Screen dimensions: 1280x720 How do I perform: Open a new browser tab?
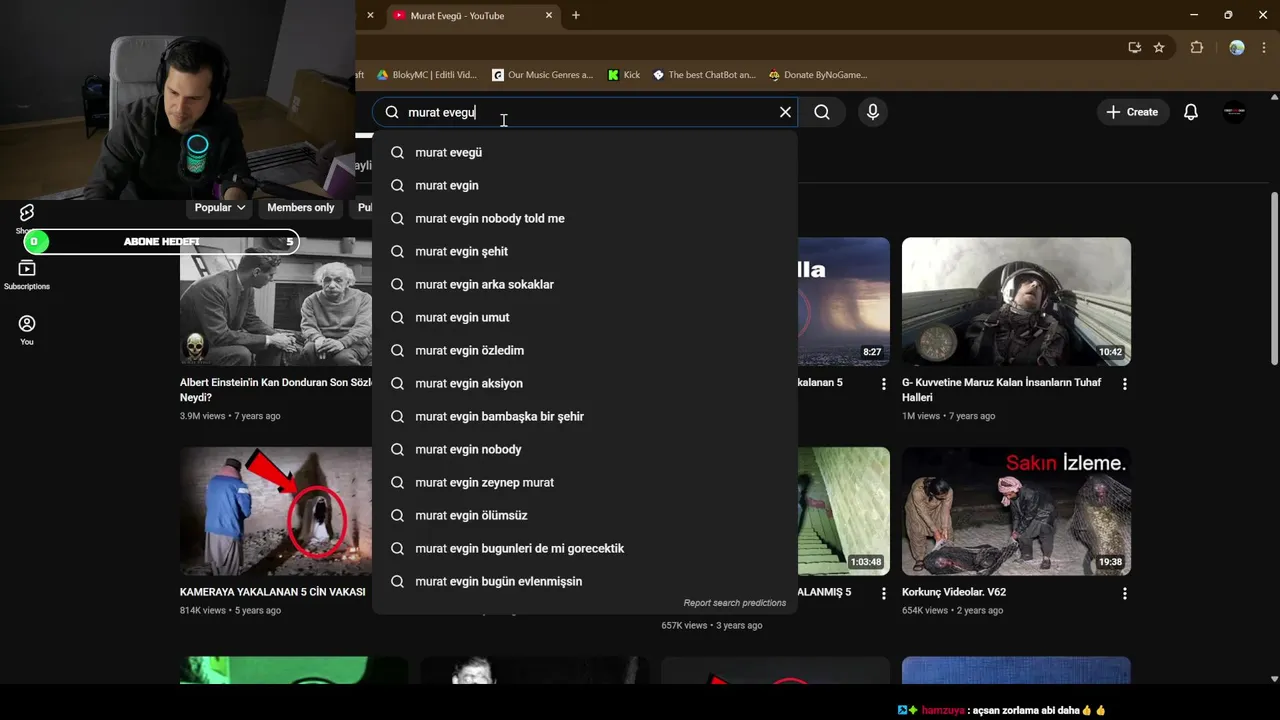pyautogui.click(x=575, y=15)
